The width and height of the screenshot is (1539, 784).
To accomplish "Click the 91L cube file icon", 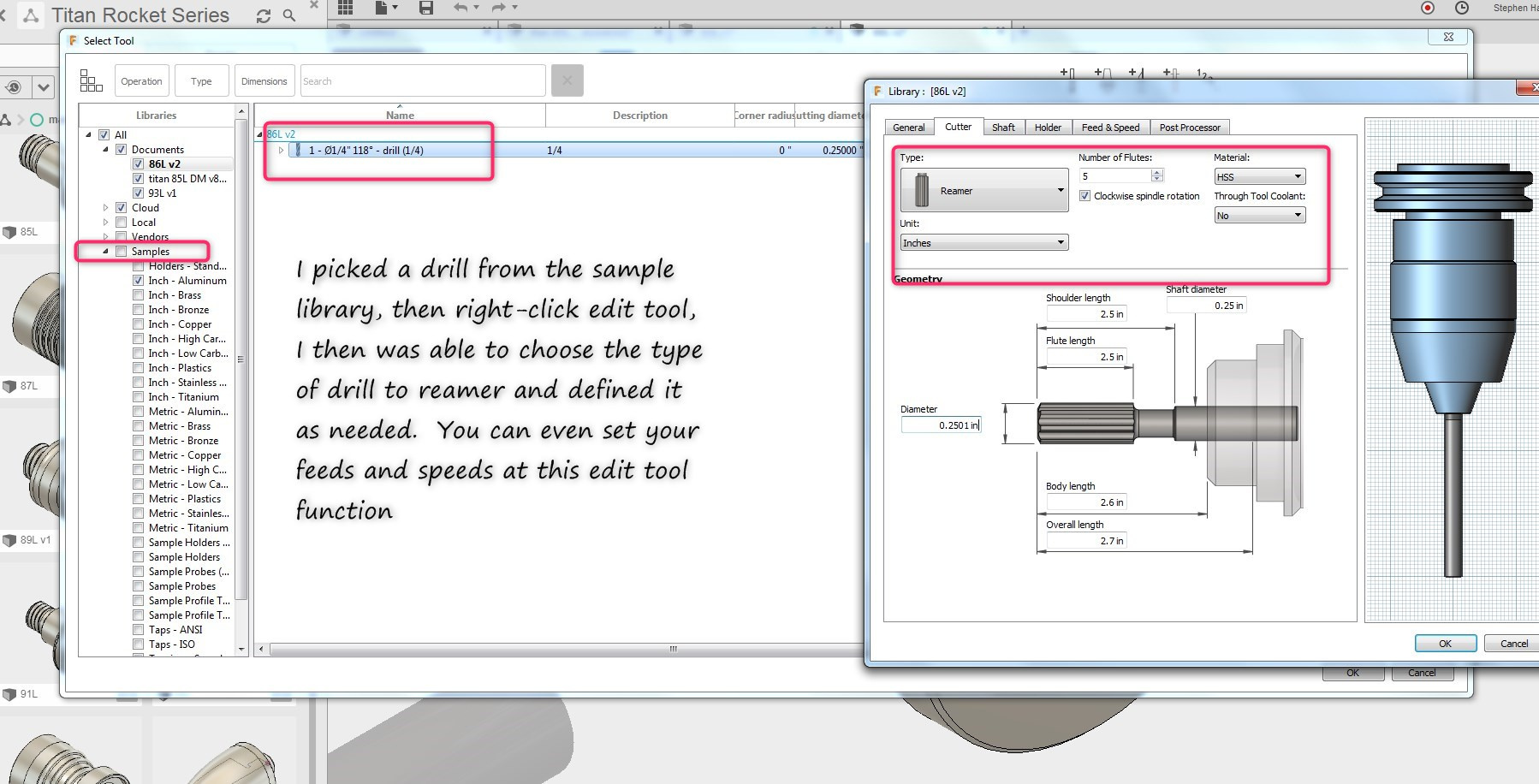I will tap(9, 694).
